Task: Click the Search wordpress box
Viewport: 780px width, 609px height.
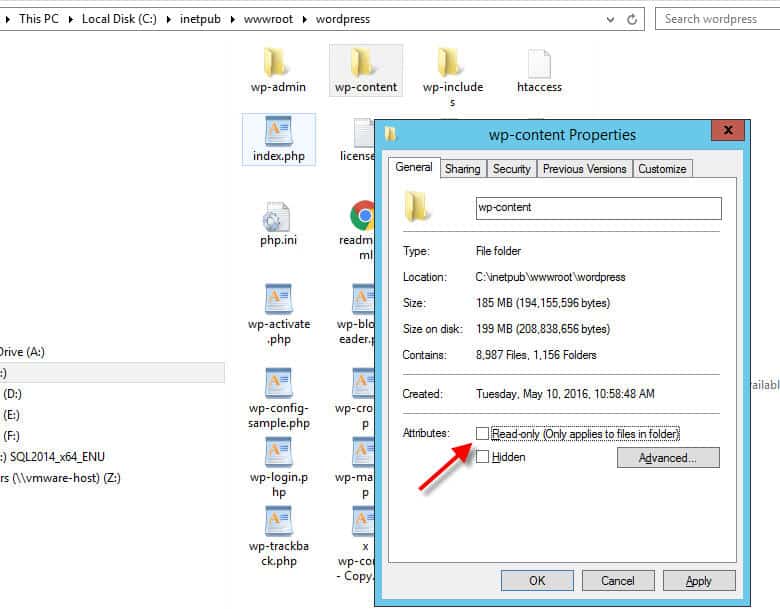Action: tap(717, 19)
